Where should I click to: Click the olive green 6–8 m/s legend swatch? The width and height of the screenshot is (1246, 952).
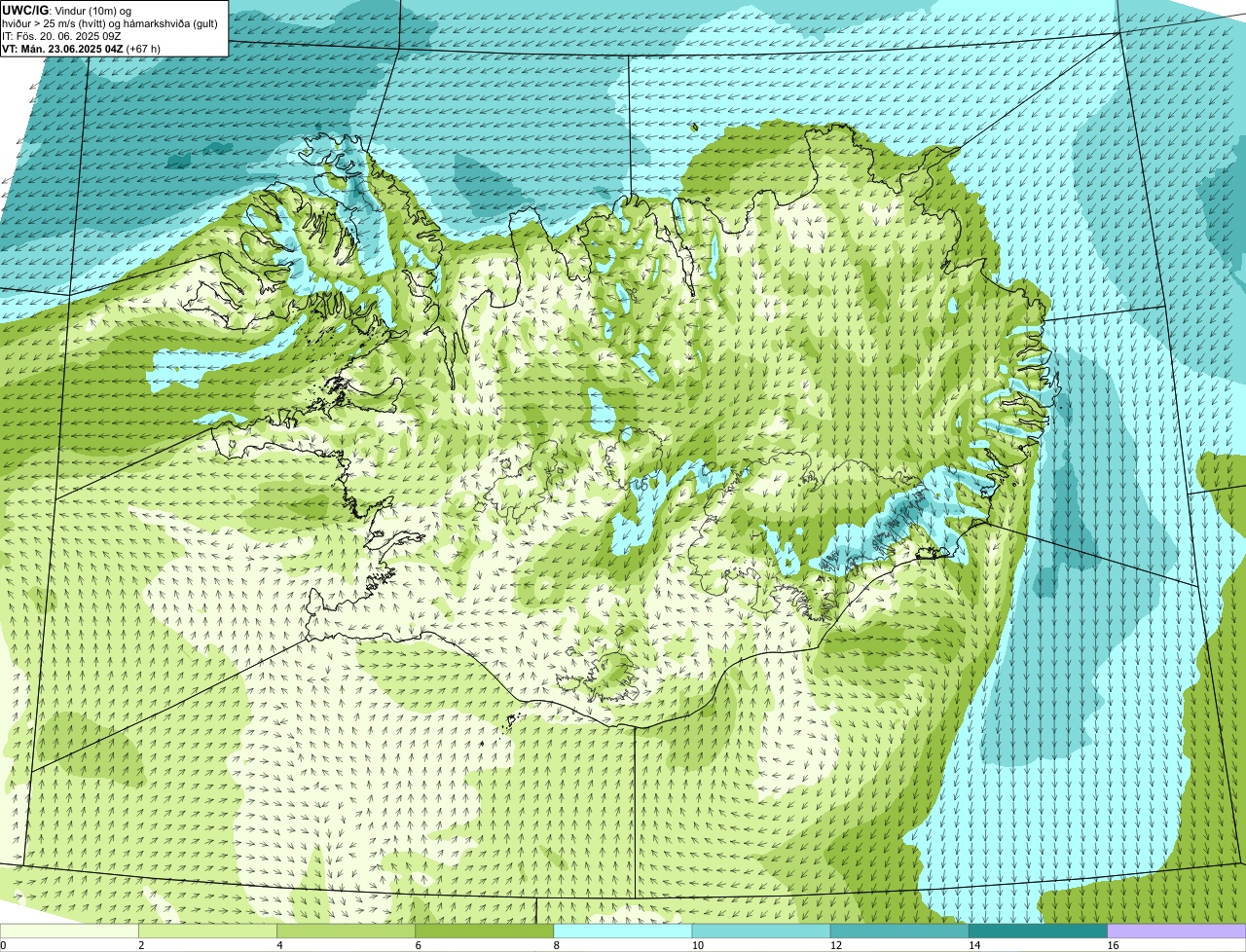coord(485,931)
